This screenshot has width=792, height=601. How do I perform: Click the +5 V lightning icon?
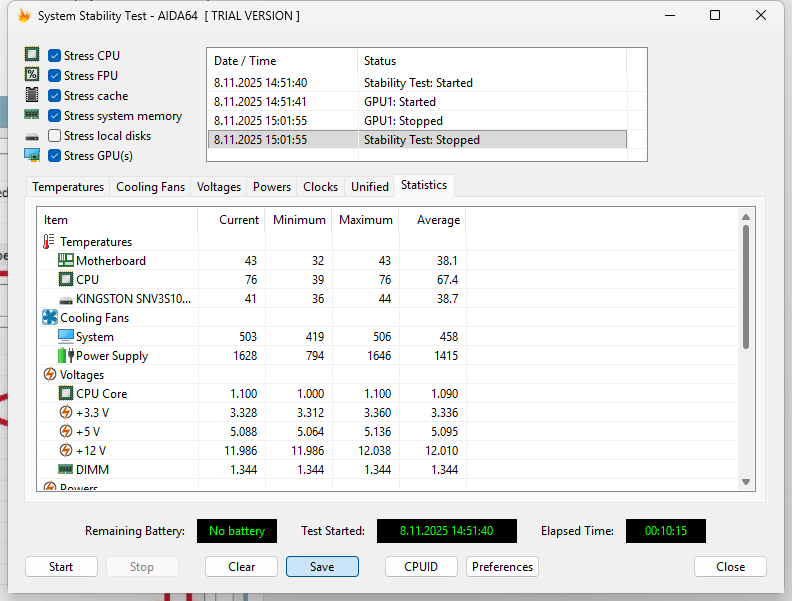66,431
